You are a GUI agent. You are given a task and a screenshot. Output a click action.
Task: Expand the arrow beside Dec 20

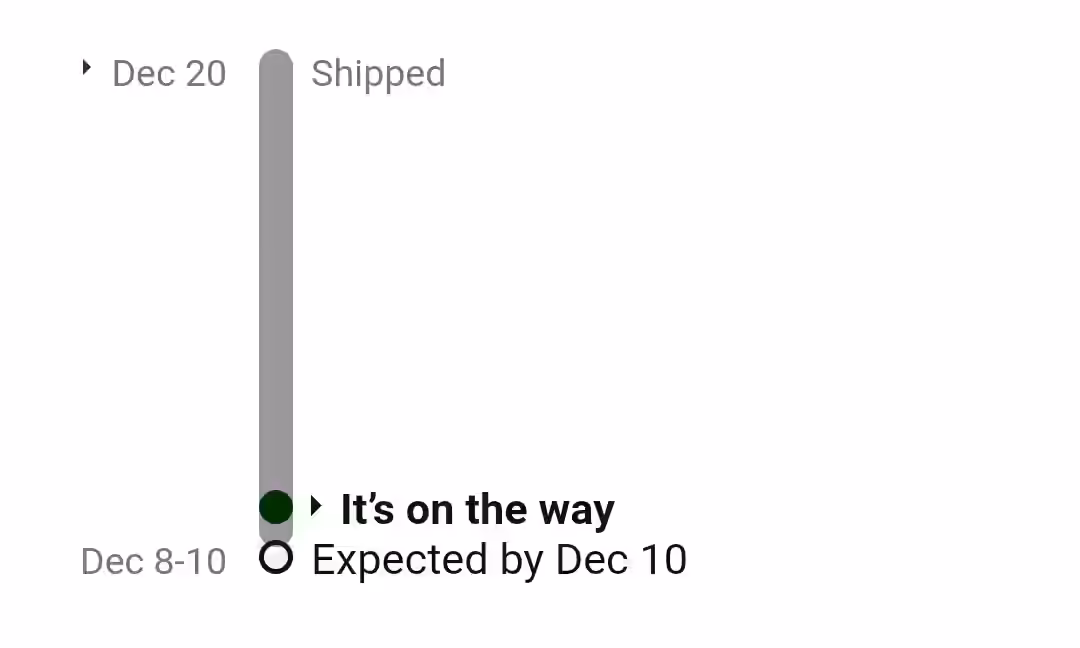point(86,67)
